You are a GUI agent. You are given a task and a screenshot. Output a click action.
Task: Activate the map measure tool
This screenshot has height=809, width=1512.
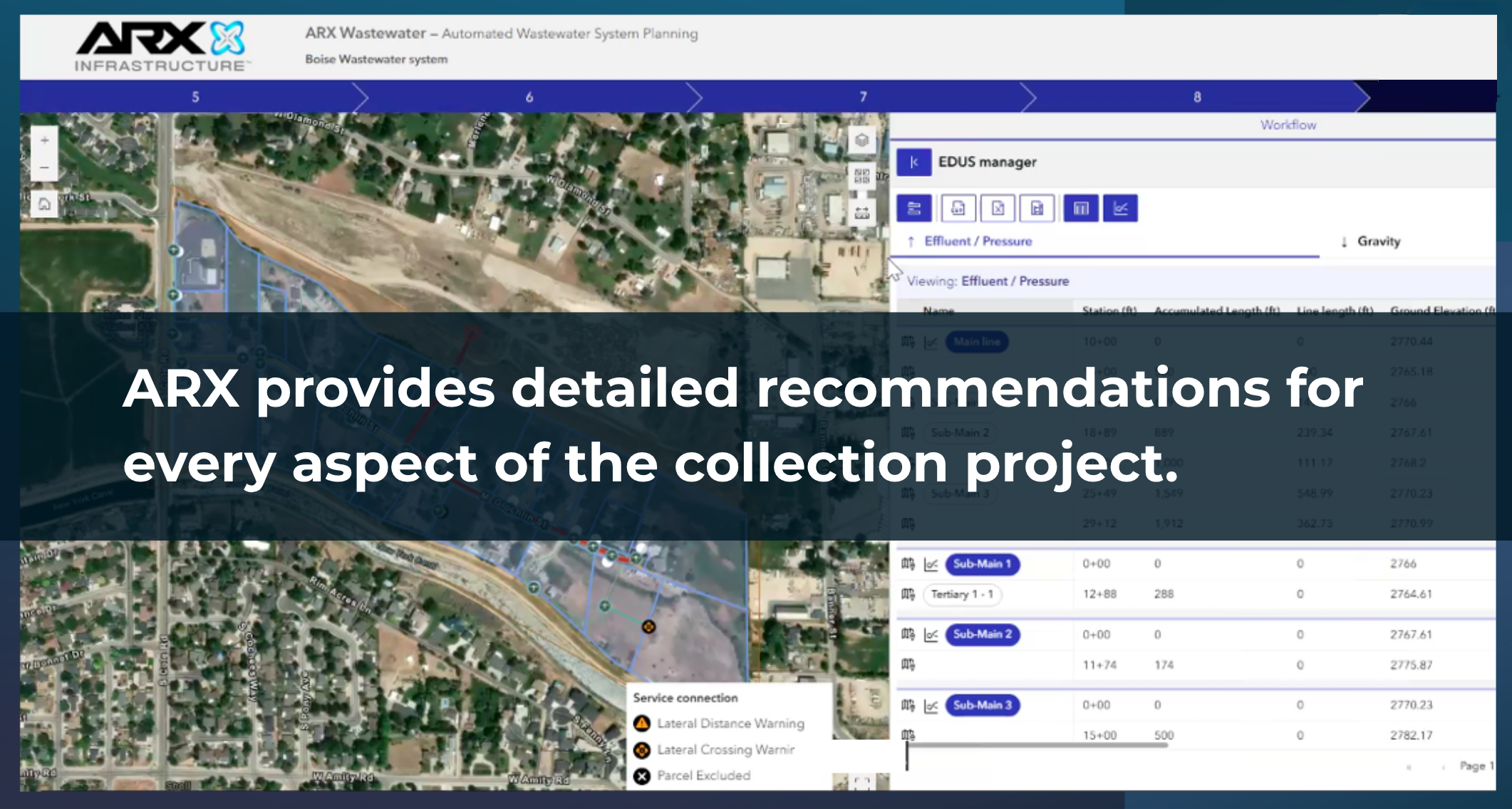click(x=861, y=212)
